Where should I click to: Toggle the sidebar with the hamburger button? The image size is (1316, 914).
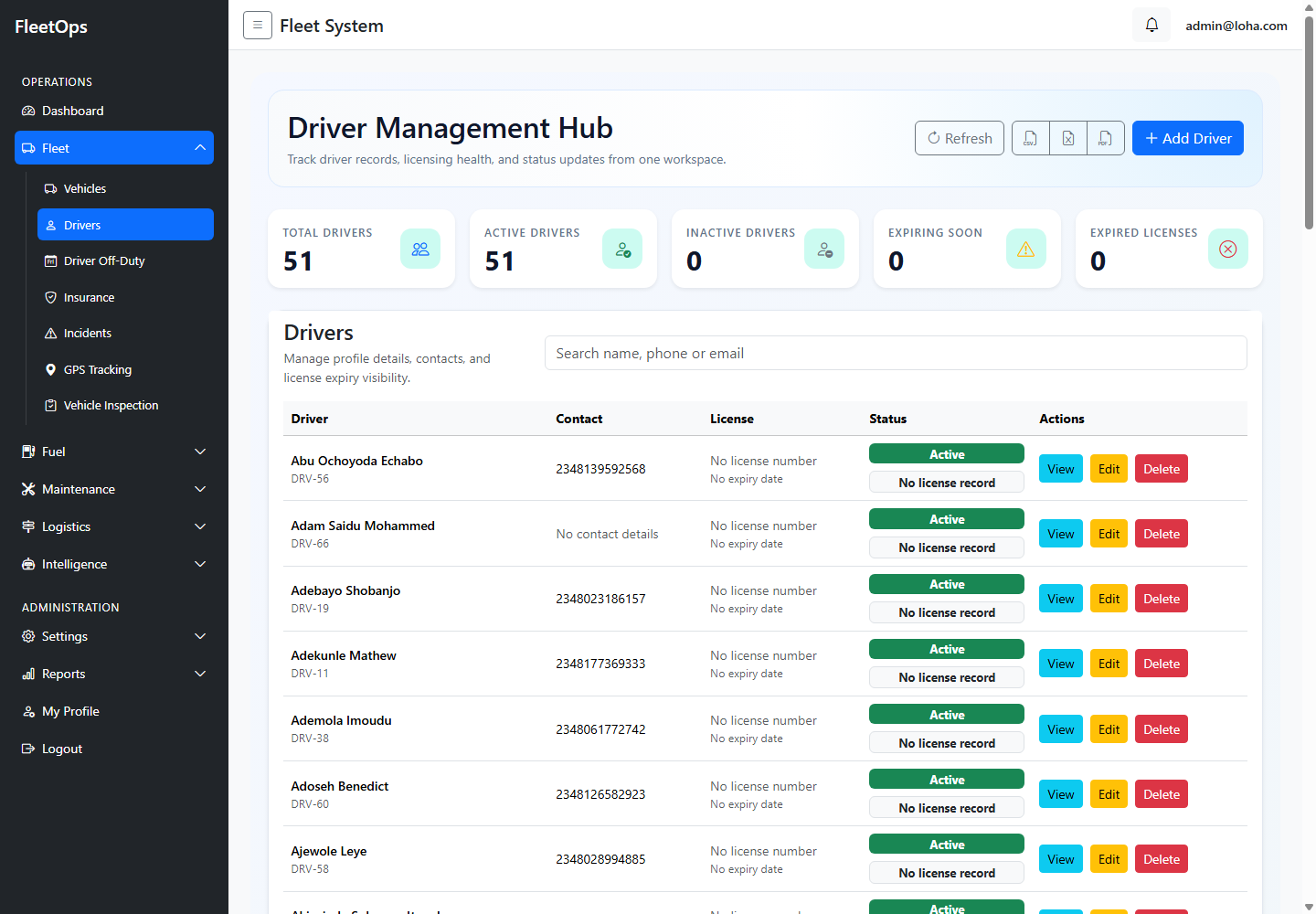point(258,26)
